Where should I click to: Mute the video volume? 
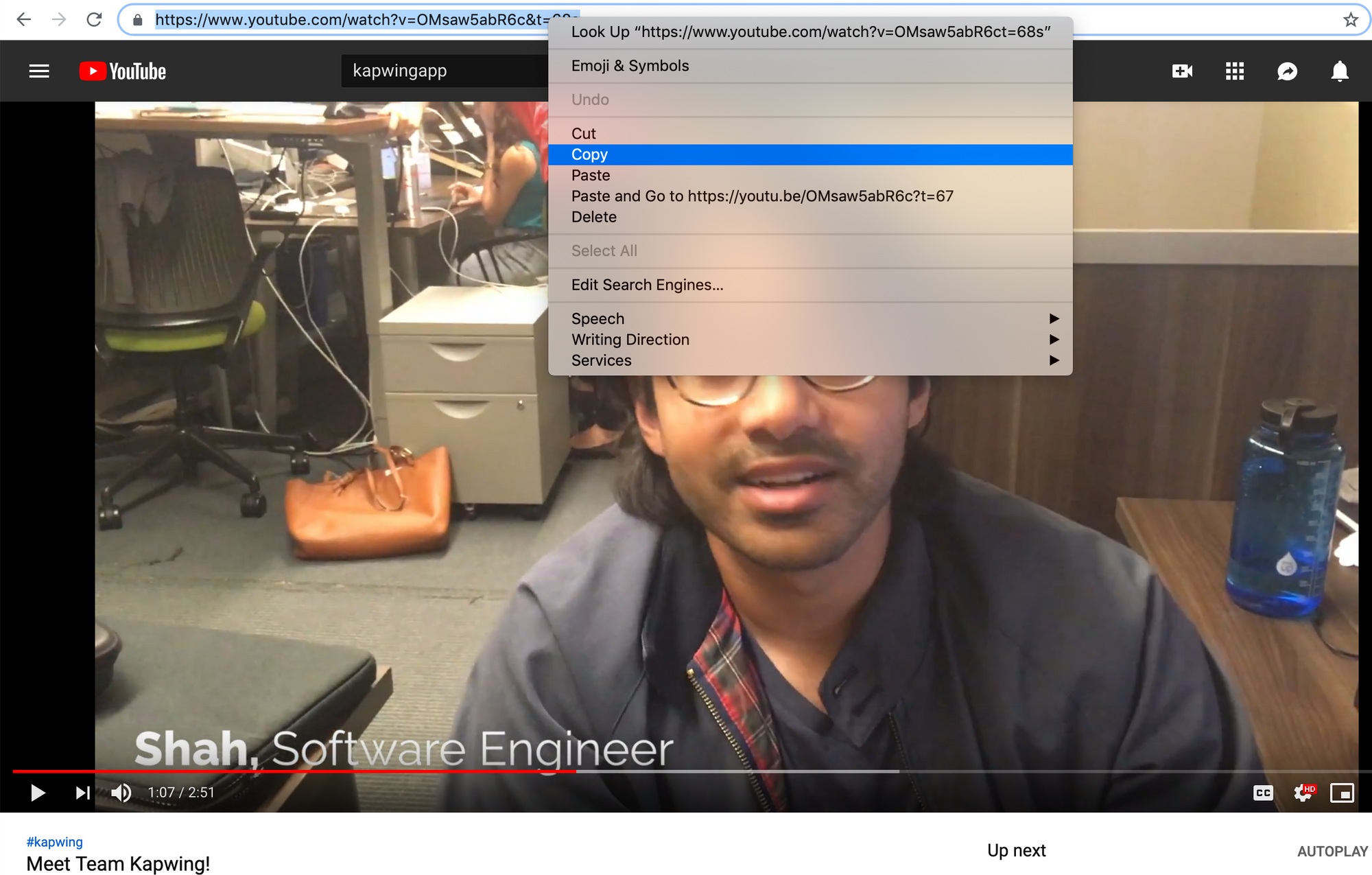(x=121, y=793)
